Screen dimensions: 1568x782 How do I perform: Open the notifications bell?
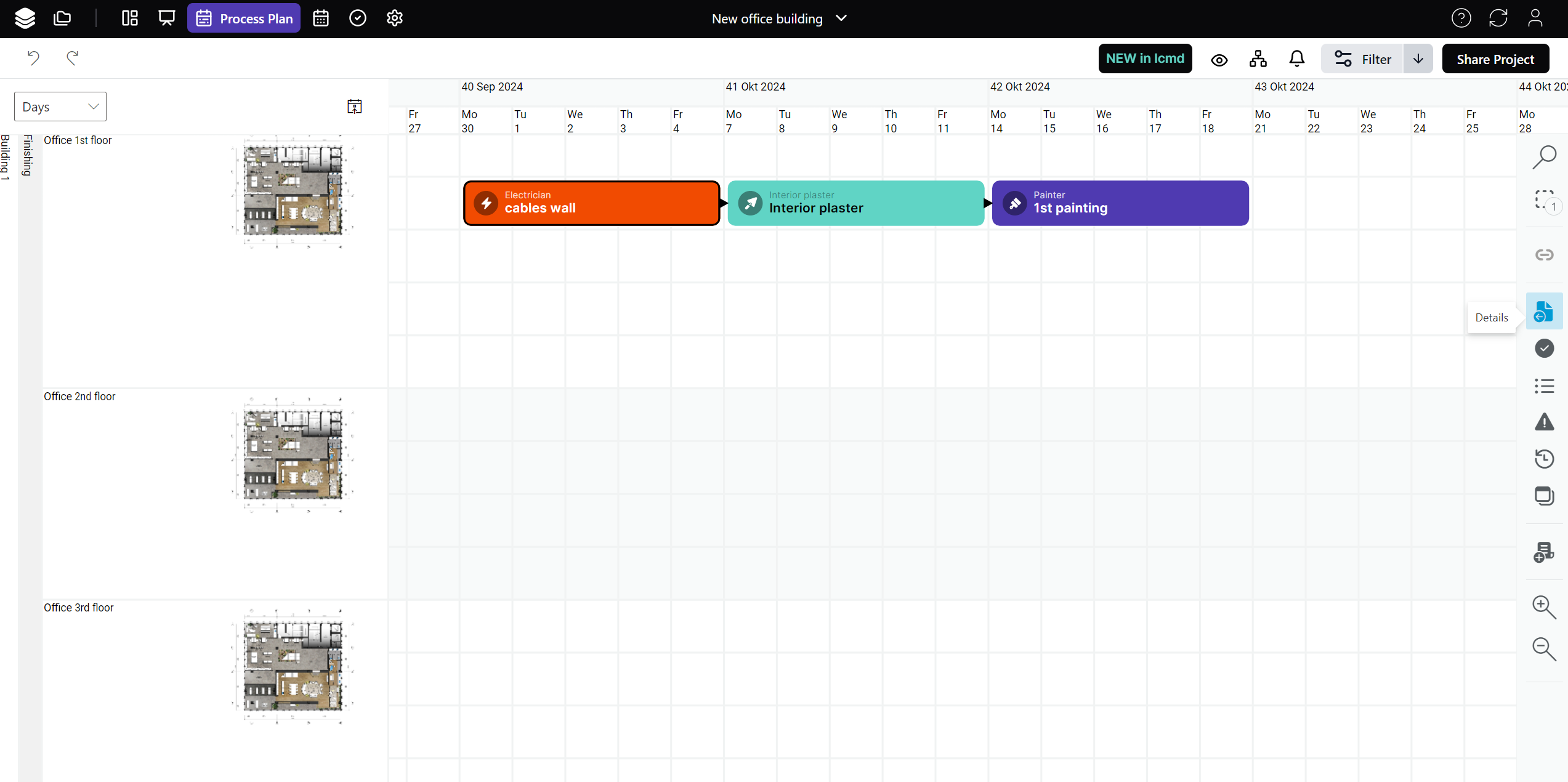(1296, 59)
